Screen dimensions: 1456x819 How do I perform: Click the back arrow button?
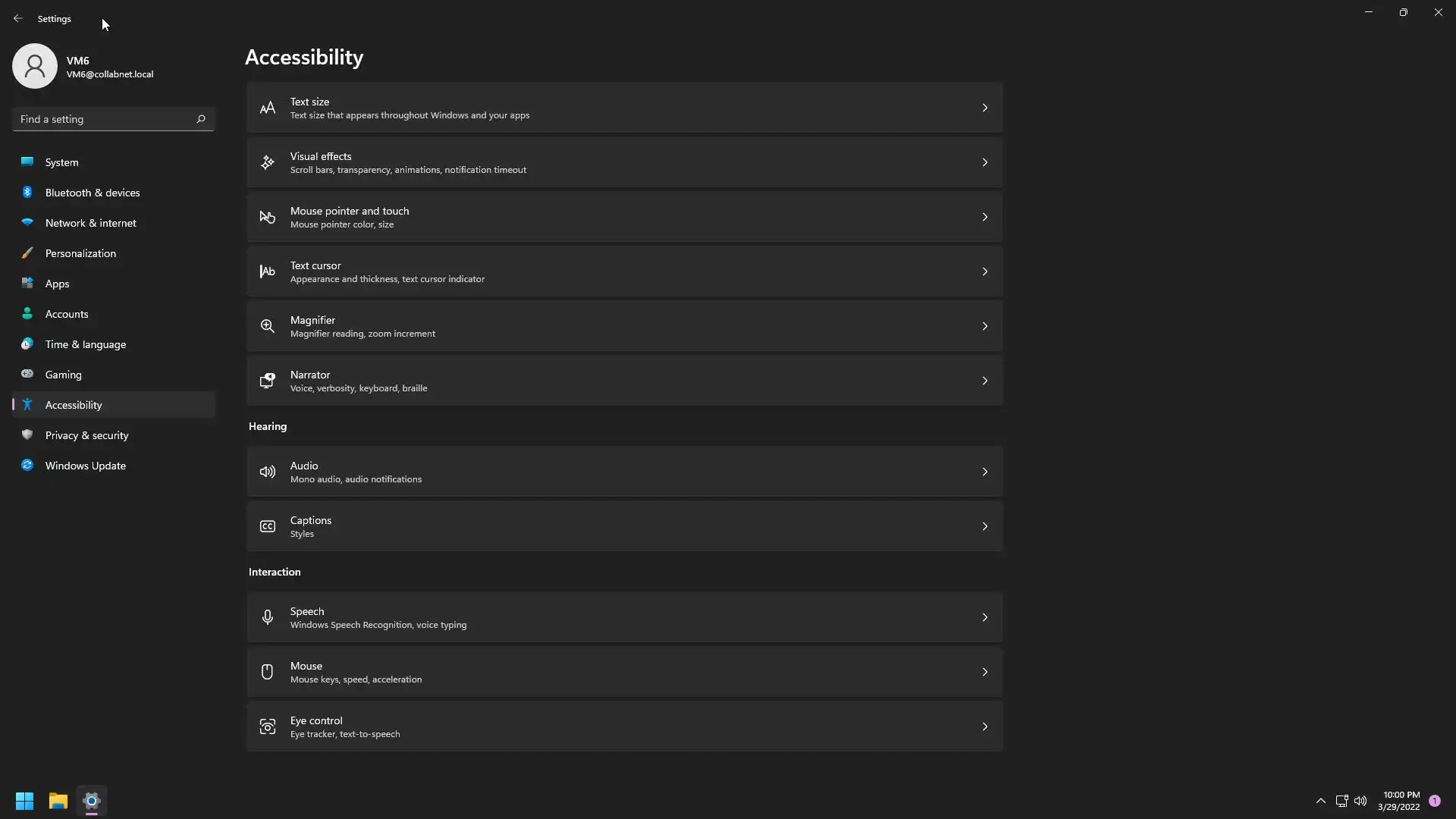point(18,18)
